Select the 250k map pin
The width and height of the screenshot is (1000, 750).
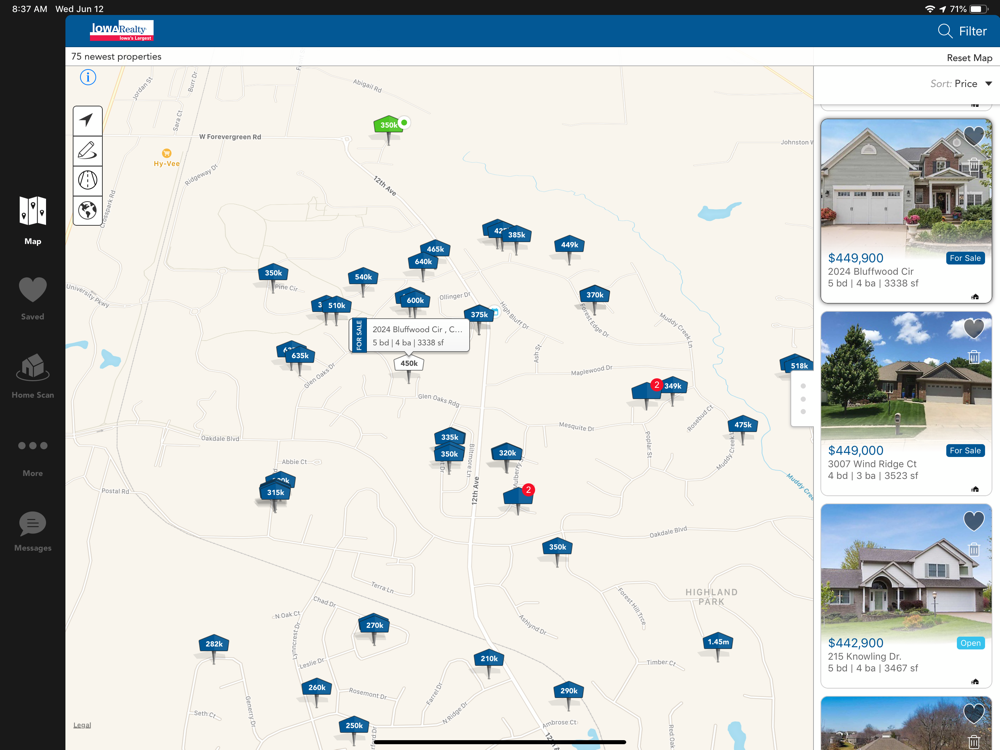(354, 726)
